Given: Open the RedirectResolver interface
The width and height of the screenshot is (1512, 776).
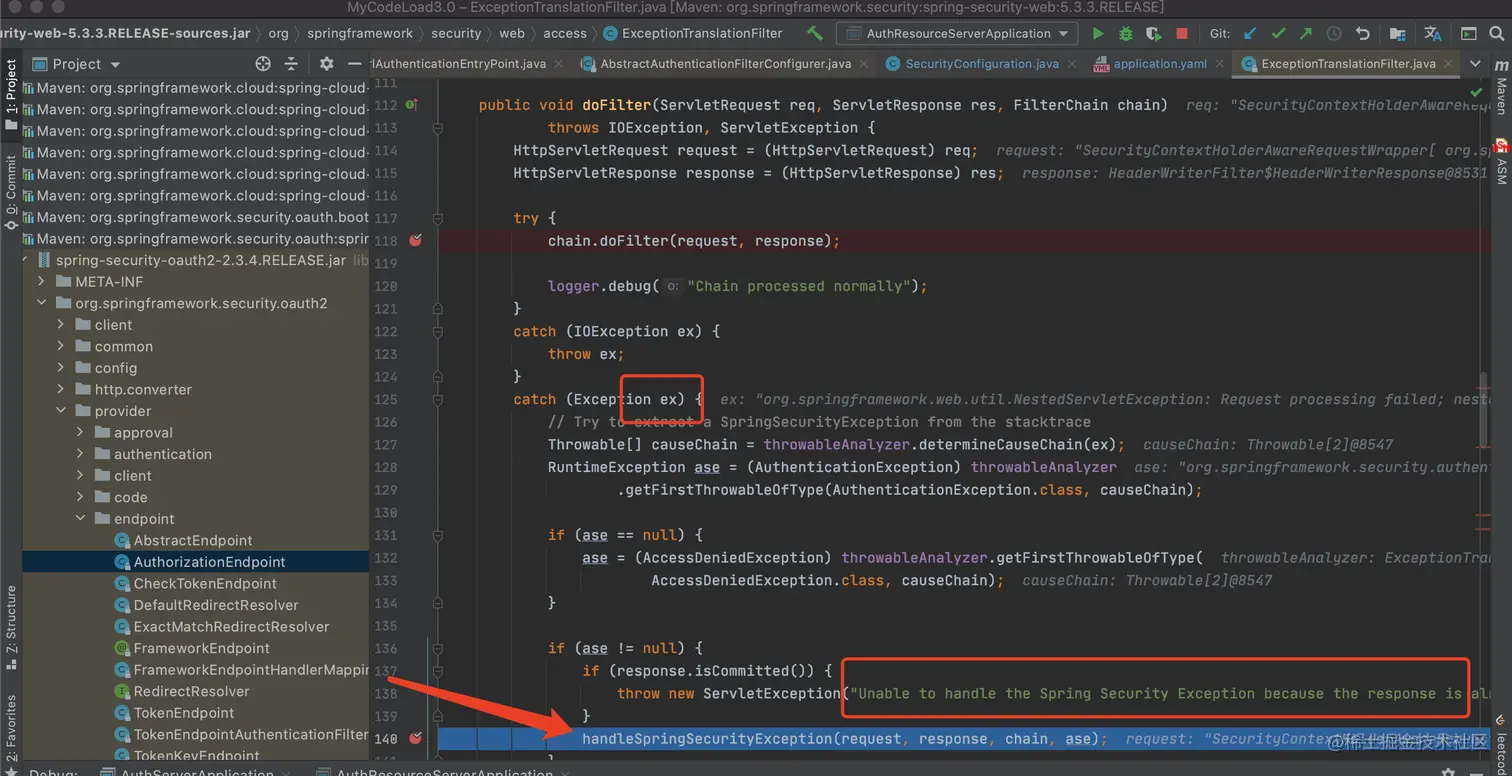Looking at the screenshot, I should coord(192,691).
